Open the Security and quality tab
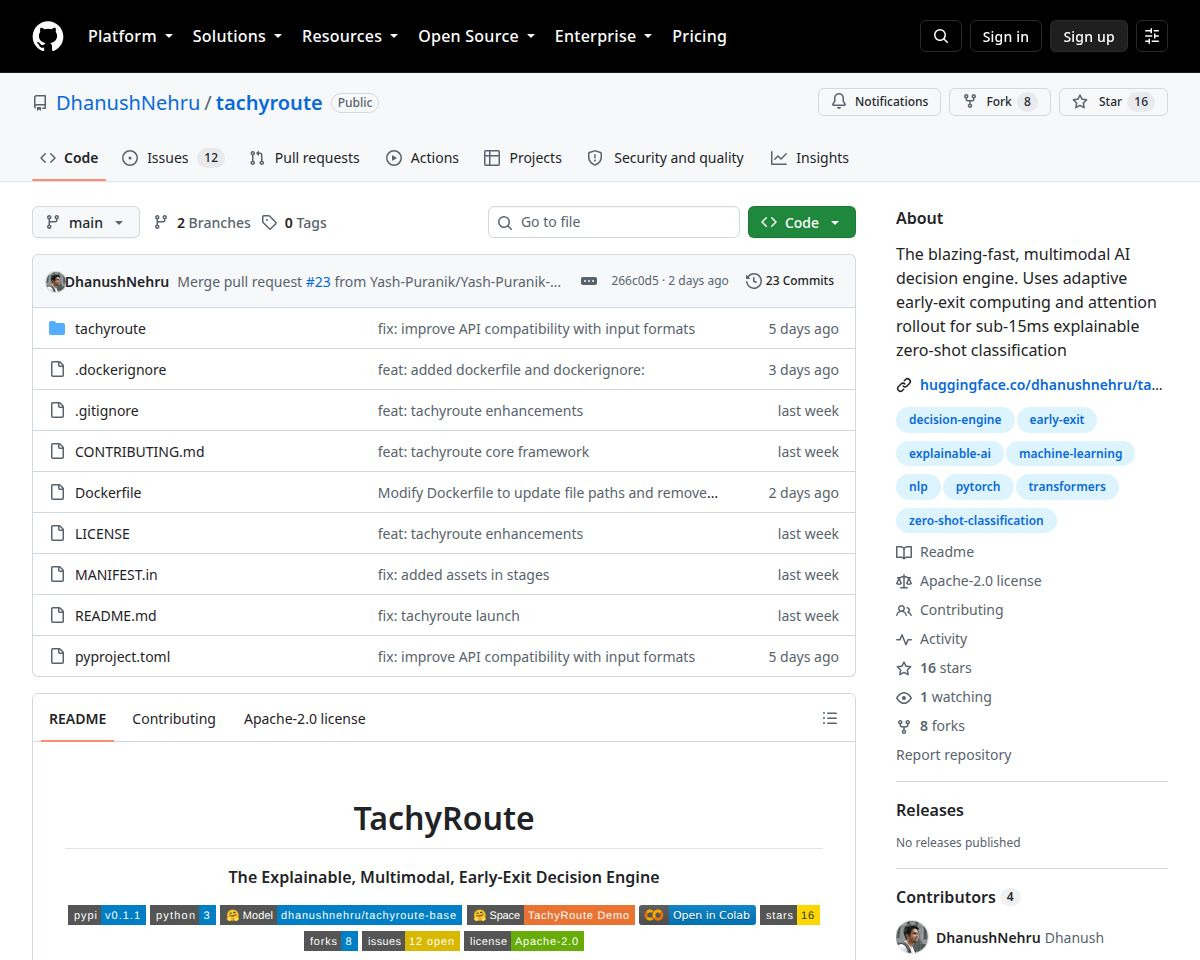Viewport: 1200px width, 960px height. tap(665, 158)
